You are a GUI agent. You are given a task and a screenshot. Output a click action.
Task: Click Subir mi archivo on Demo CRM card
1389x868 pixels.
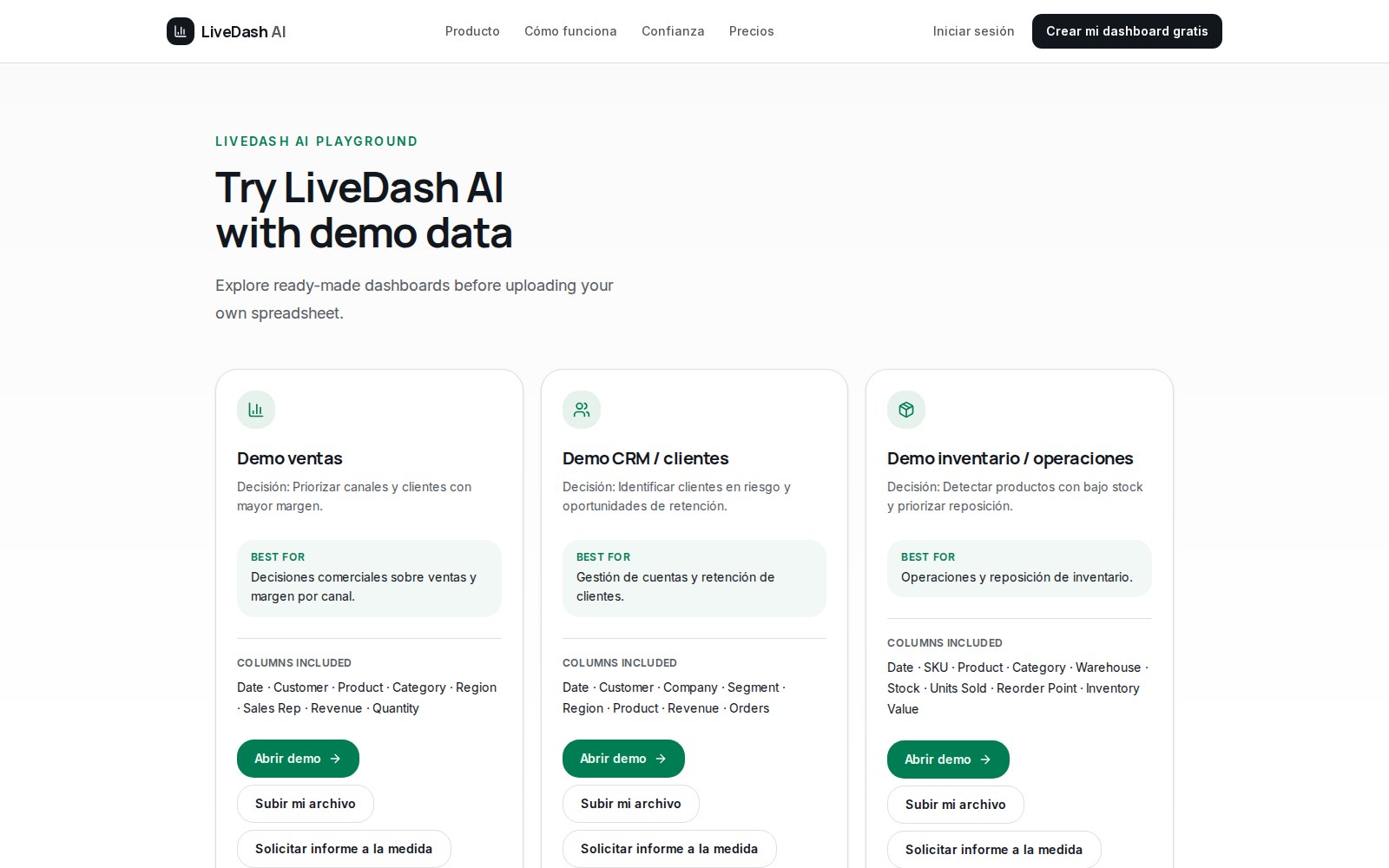coord(631,804)
